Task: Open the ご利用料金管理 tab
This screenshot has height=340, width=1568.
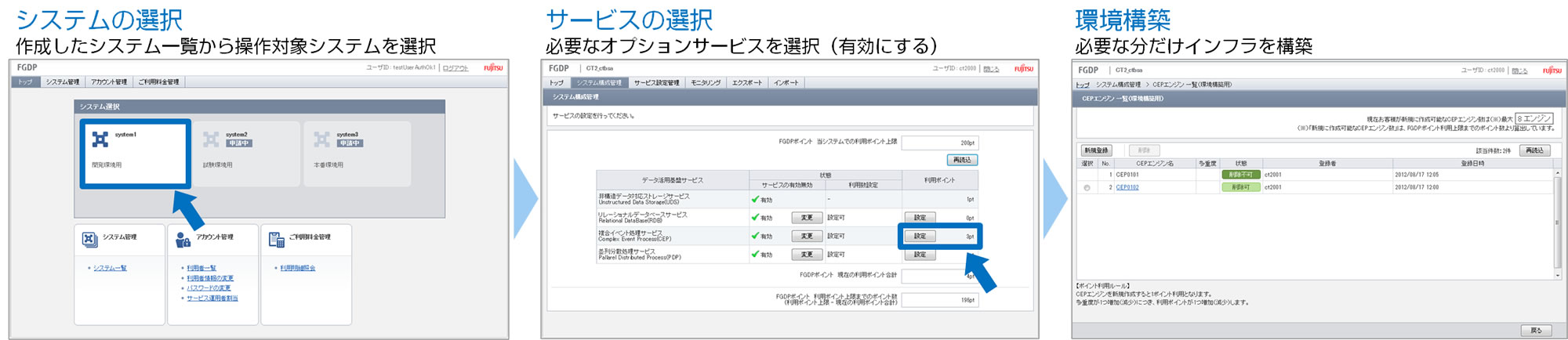Action: tap(159, 82)
